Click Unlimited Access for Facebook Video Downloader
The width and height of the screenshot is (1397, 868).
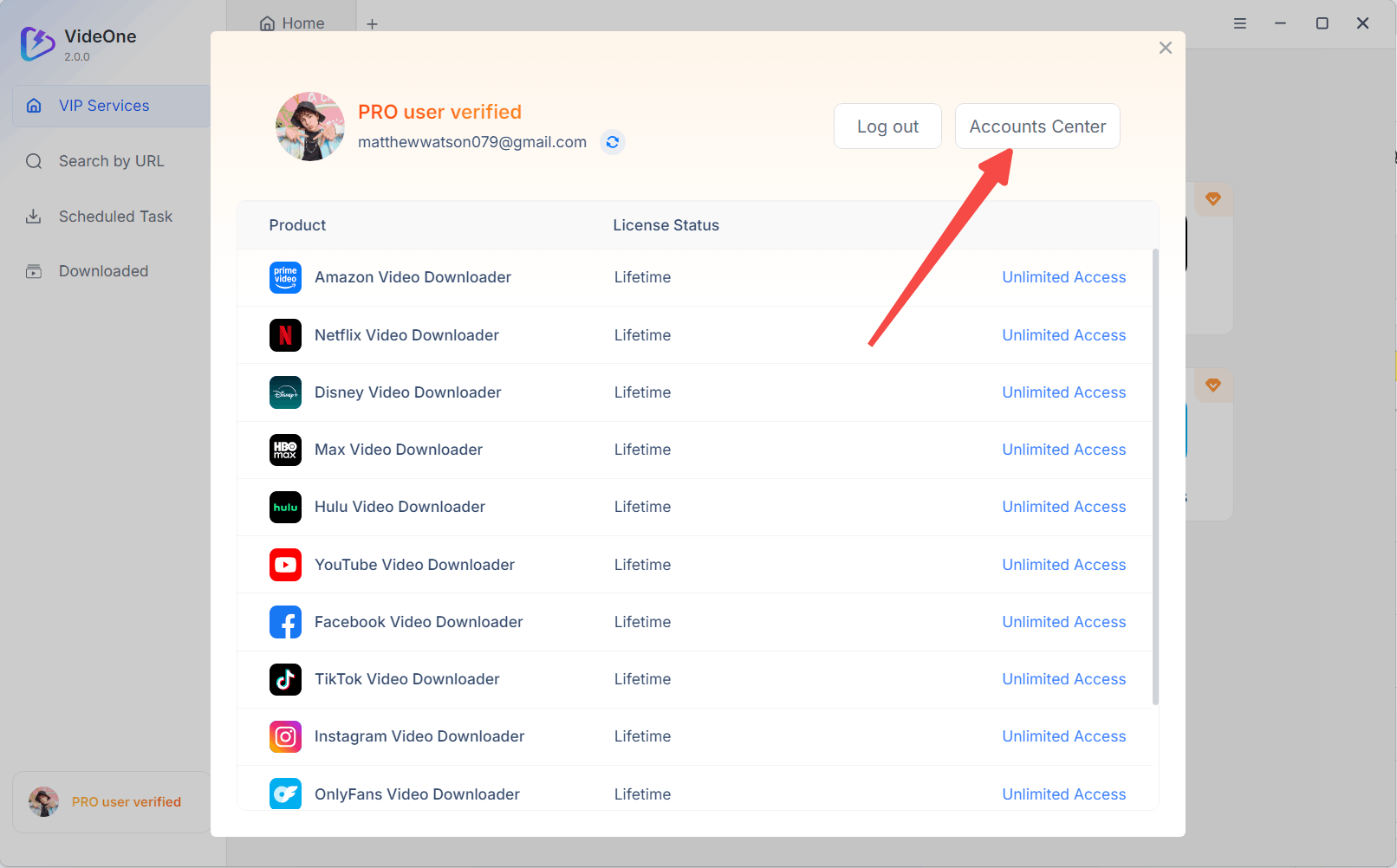click(1063, 622)
